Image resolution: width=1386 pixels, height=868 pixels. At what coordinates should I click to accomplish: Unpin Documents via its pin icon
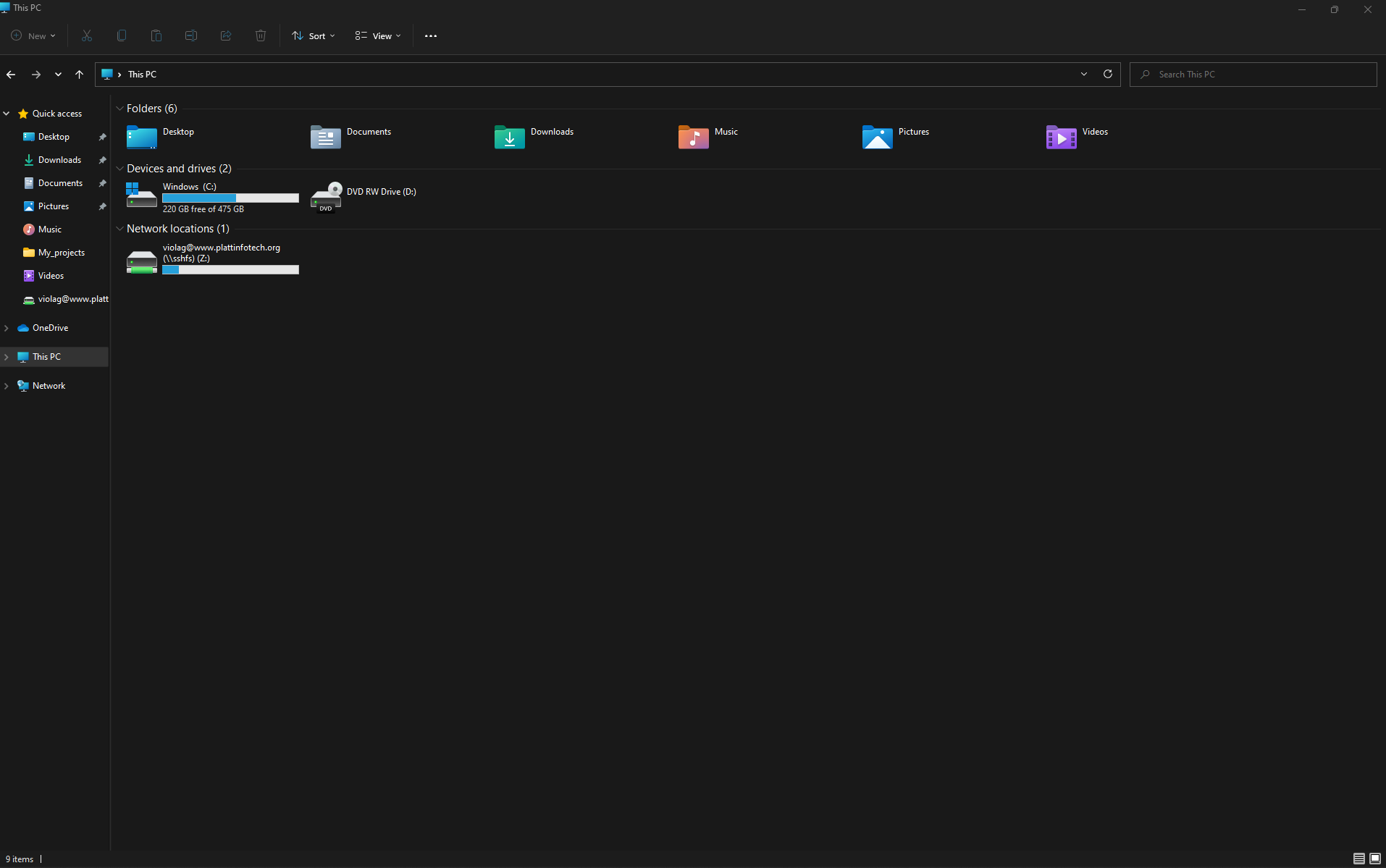coord(102,183)
